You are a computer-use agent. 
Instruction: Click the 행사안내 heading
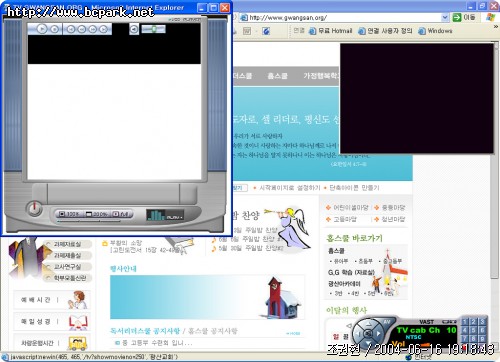pos(123,269)
